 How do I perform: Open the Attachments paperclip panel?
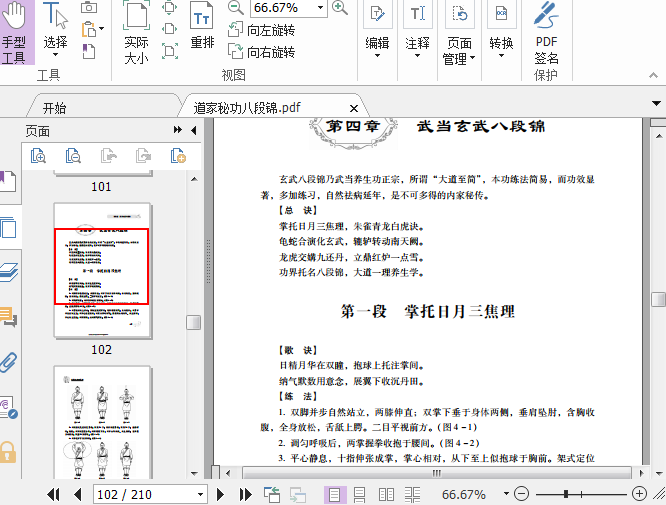click(8, 362)
